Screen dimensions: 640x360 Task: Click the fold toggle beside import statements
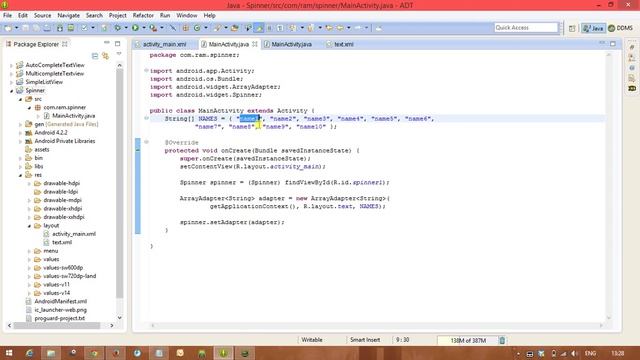[x=146, y=71]
